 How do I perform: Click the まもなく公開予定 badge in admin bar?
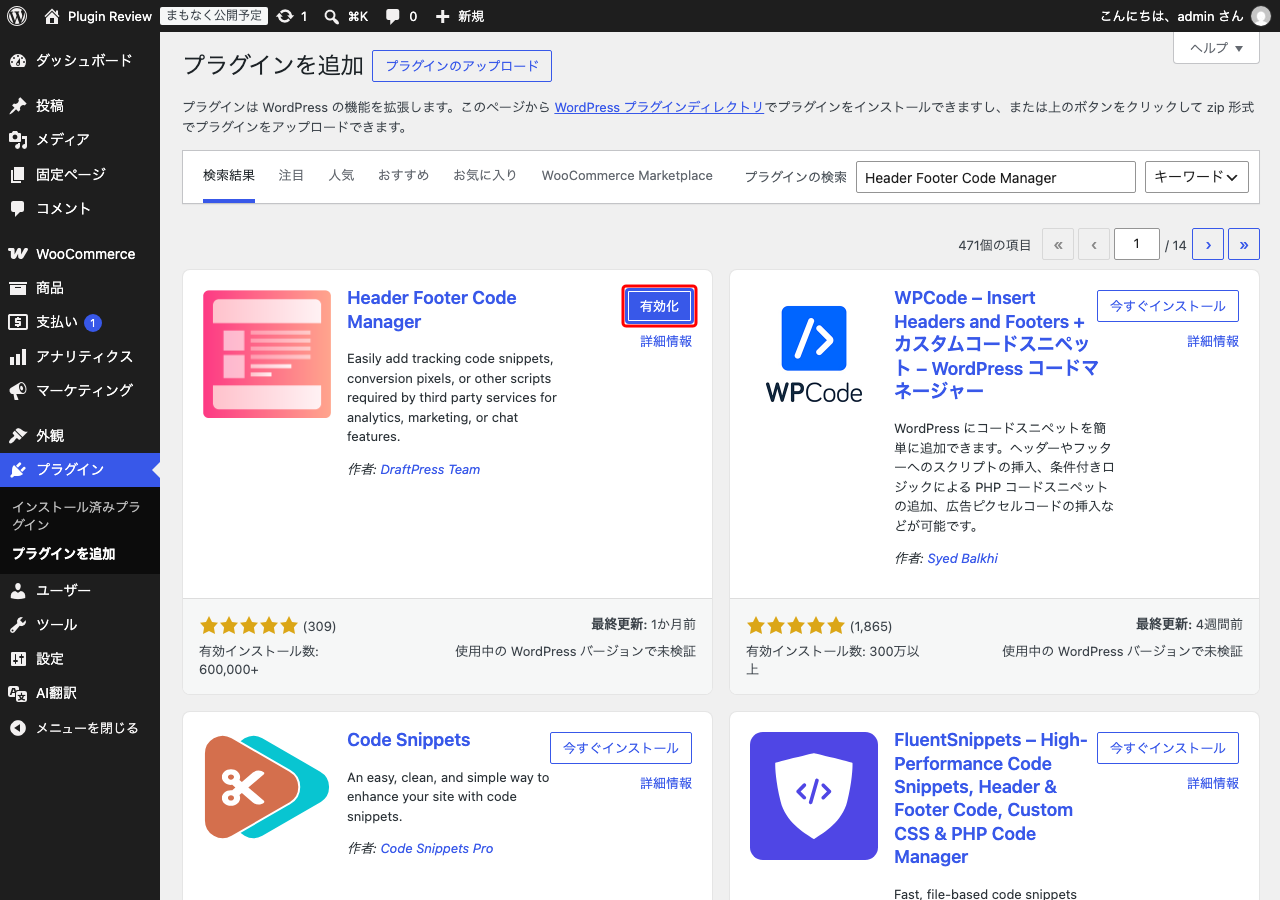[x=212, y=16]
